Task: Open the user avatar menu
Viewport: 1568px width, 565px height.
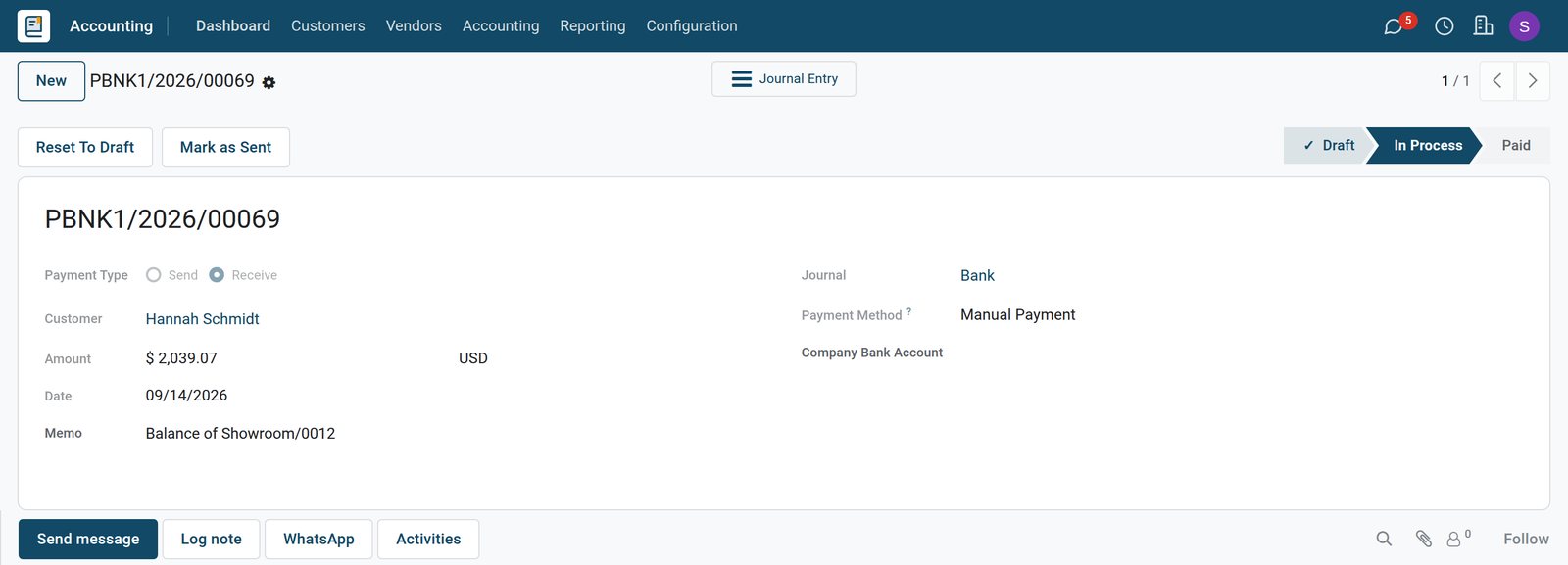Action: click(x=1524, y=26)
